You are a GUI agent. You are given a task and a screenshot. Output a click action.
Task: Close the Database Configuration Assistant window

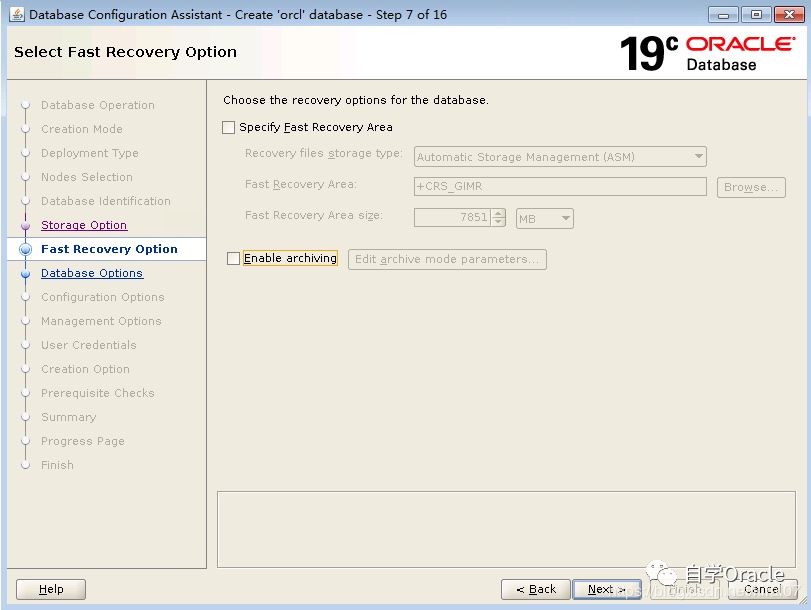click(x=785, y=14)
